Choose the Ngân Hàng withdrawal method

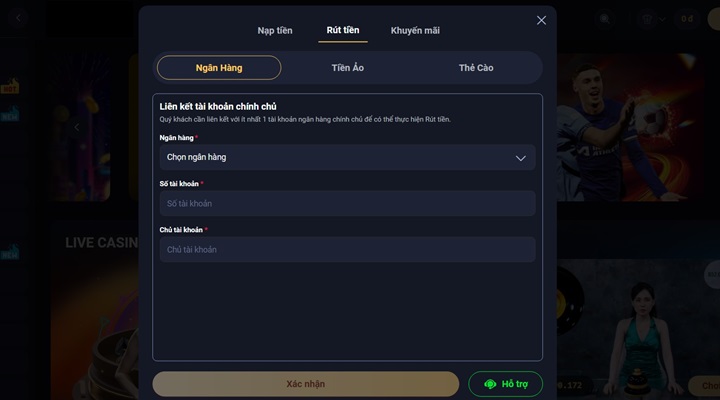click(x=219, y=68)
